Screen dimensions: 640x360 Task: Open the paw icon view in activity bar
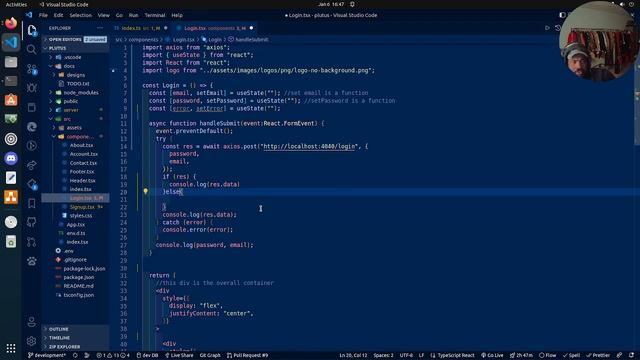click(31, 261)
